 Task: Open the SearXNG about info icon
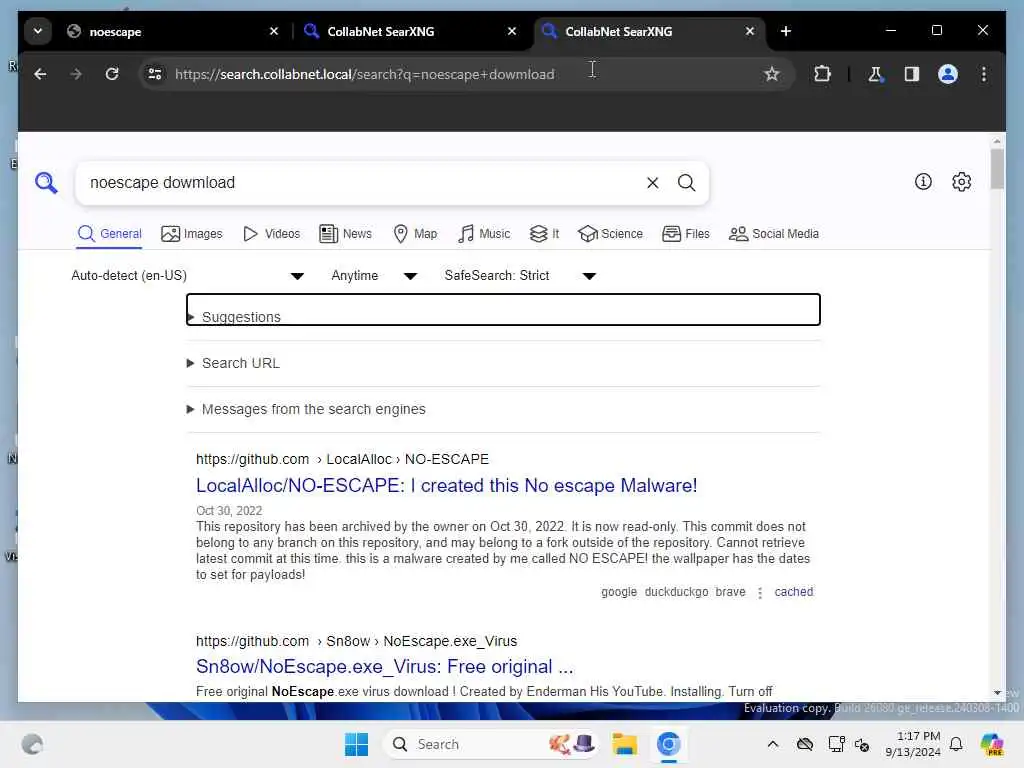(x=923, y=182)
